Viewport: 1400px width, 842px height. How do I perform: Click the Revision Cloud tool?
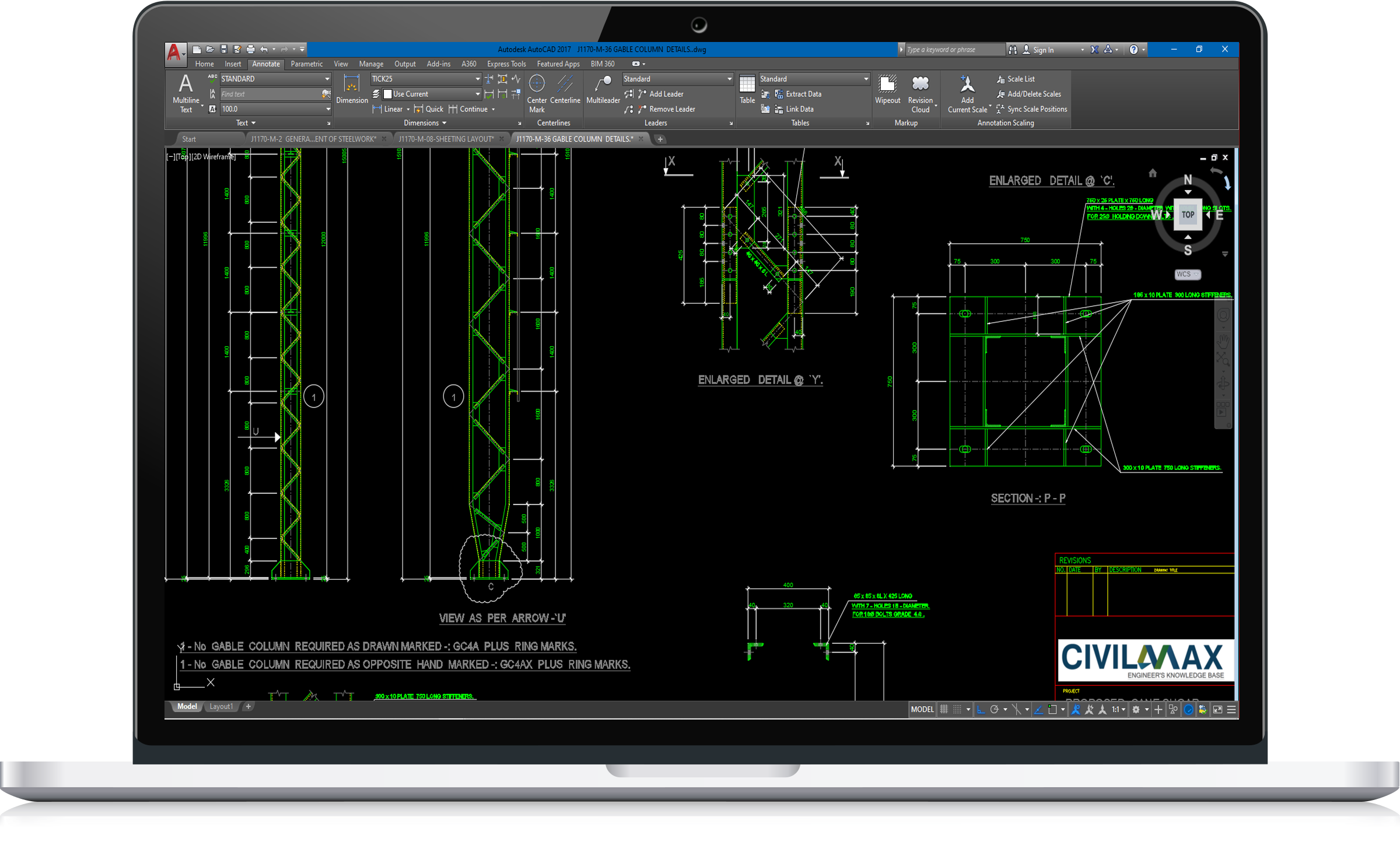pyautogui.click(x=921, y=93)
